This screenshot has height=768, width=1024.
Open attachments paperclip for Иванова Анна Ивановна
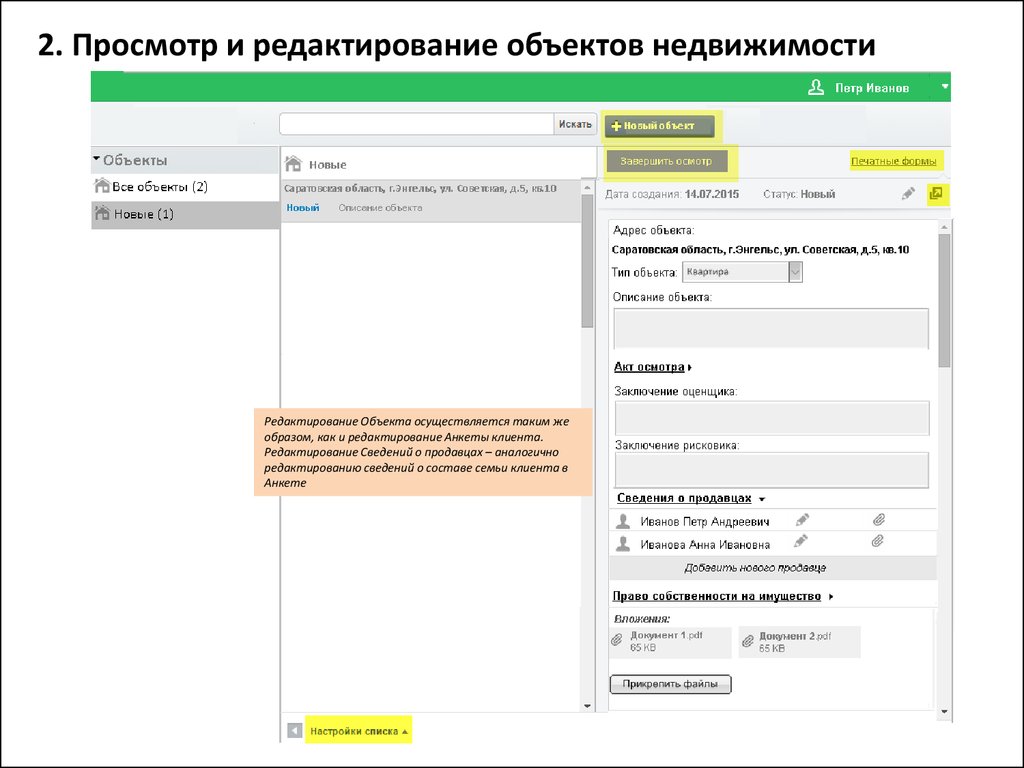(x=877, y=541)
